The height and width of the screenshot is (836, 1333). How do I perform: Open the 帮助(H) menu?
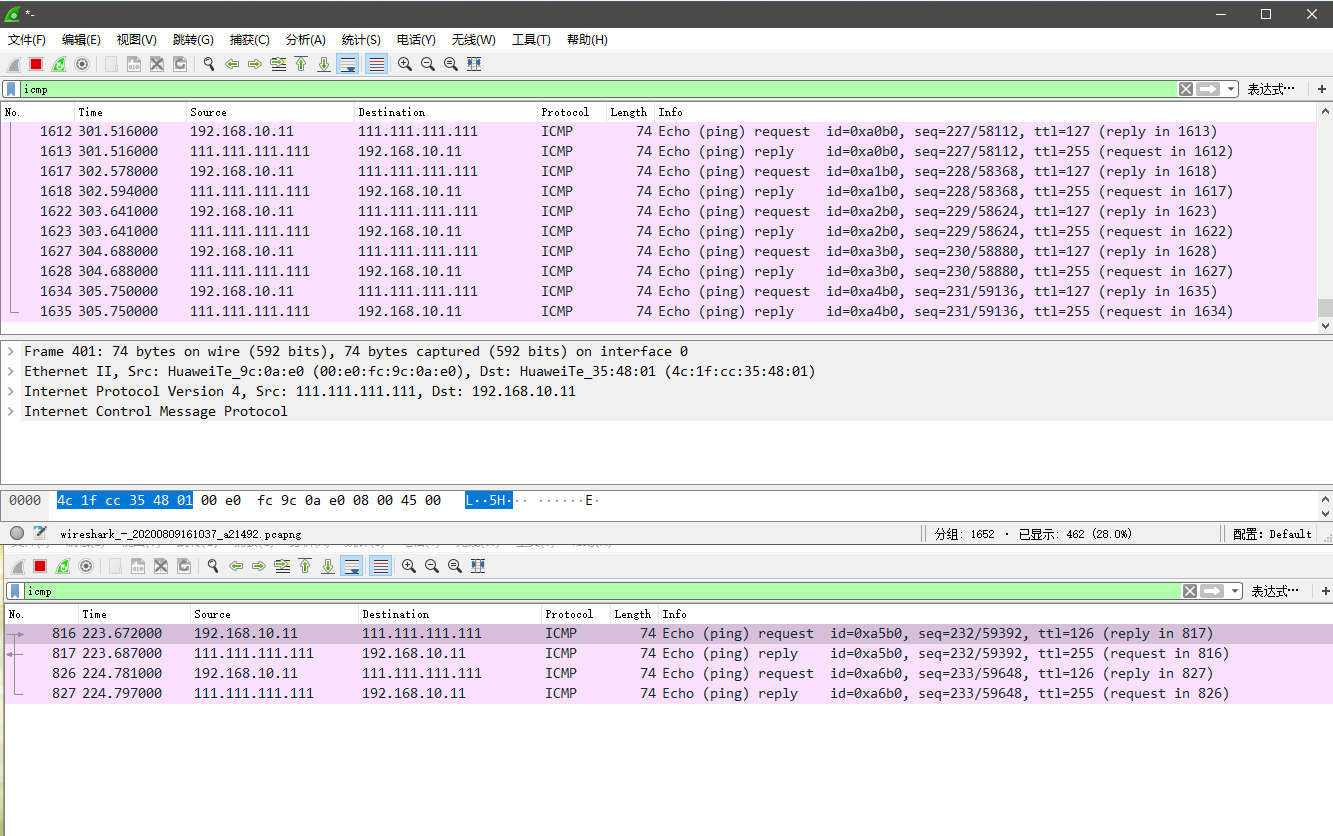pos(587,40)
